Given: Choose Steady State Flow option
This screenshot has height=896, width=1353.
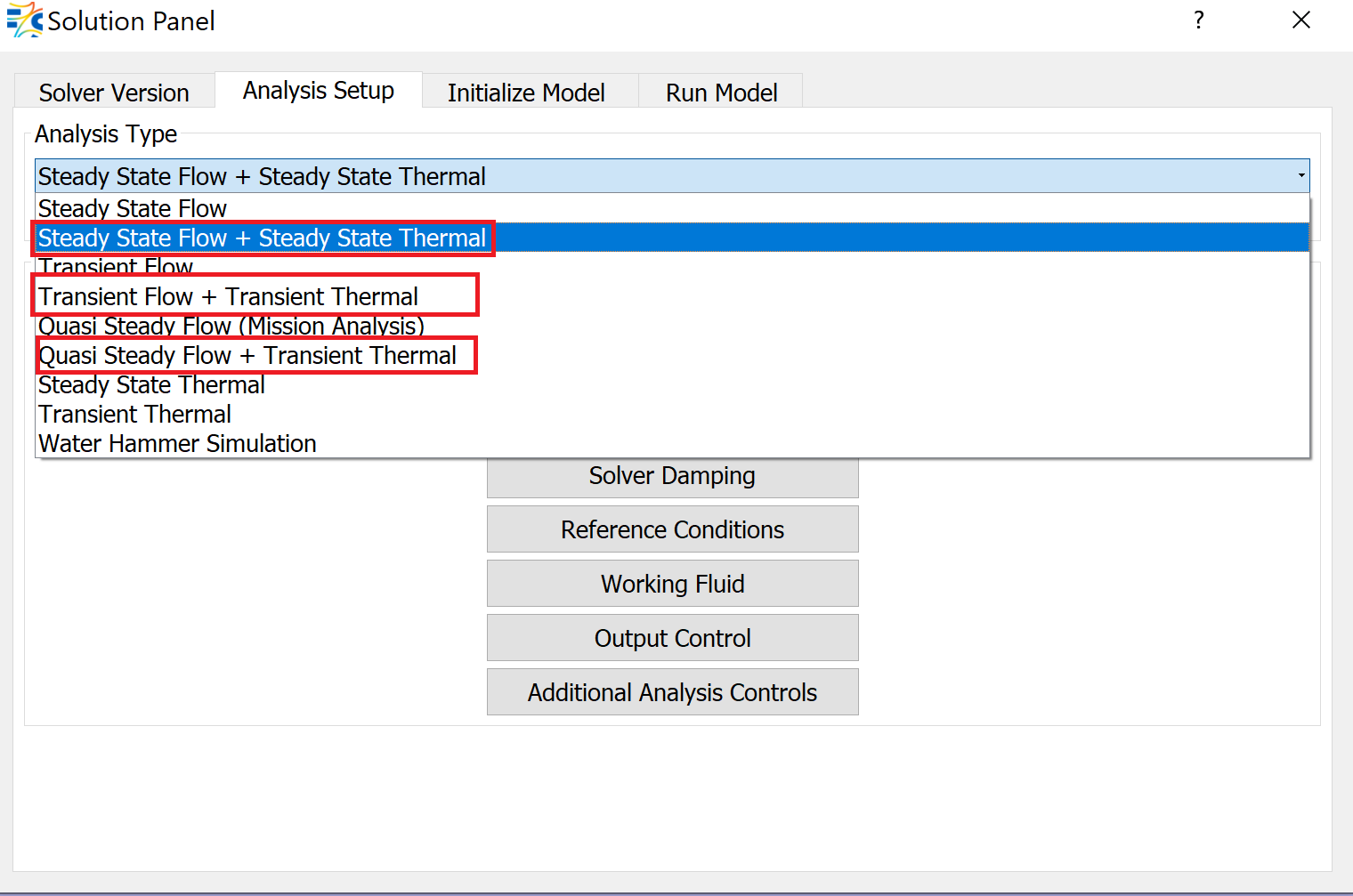Looking at the screenshot, I should [133, 208].
